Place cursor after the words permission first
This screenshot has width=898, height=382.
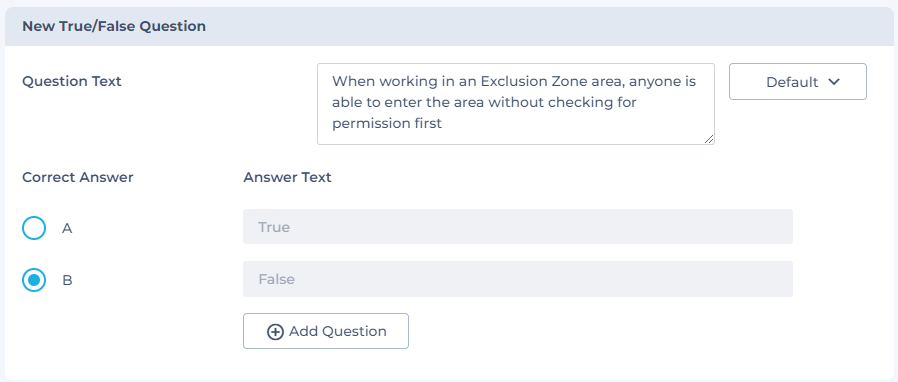pos(443,124)
